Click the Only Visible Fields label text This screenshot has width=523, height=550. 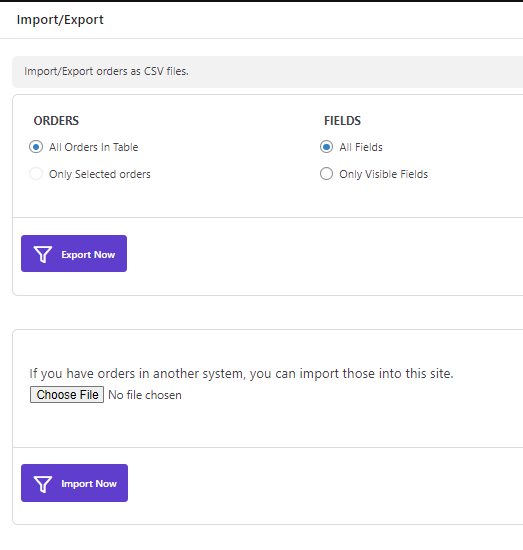pyautogui.click(x=384, y=174)
